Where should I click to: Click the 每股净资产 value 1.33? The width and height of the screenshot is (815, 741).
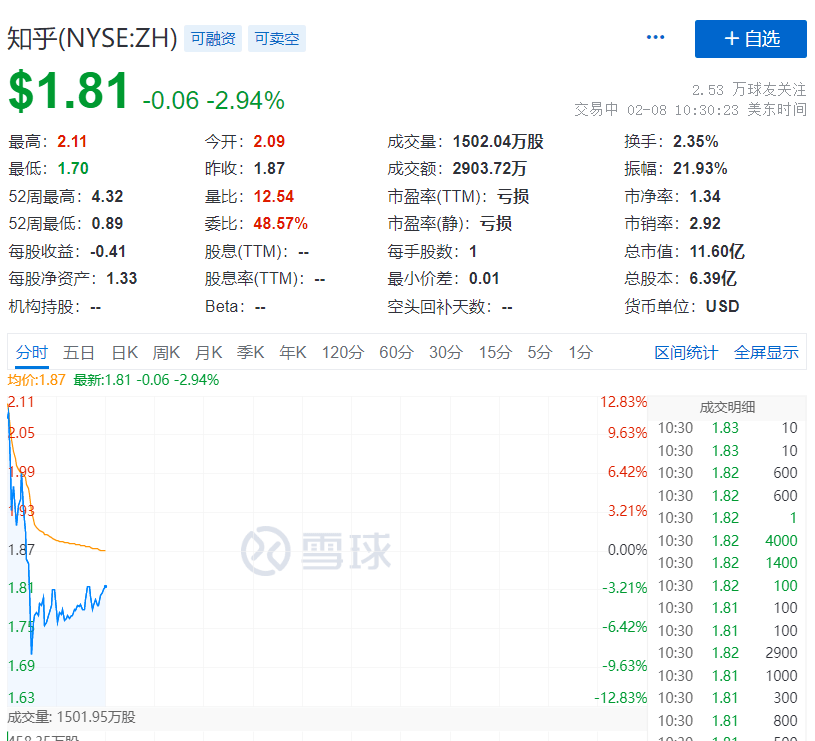point(122,279)
